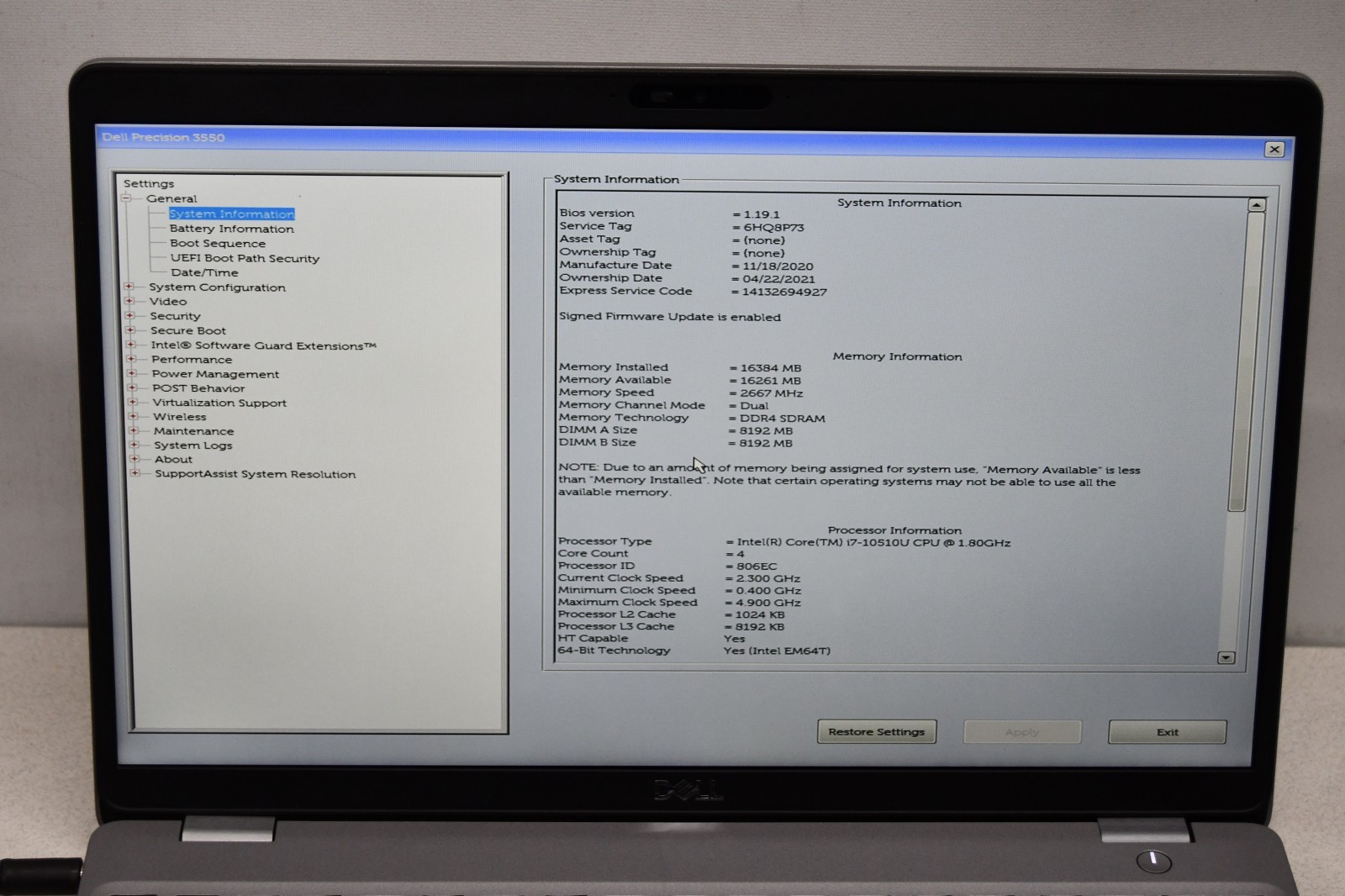Click the Service Tag value 6HQ8P73
The width and height of the screenshot is (1345, 896).
(773, 227)
